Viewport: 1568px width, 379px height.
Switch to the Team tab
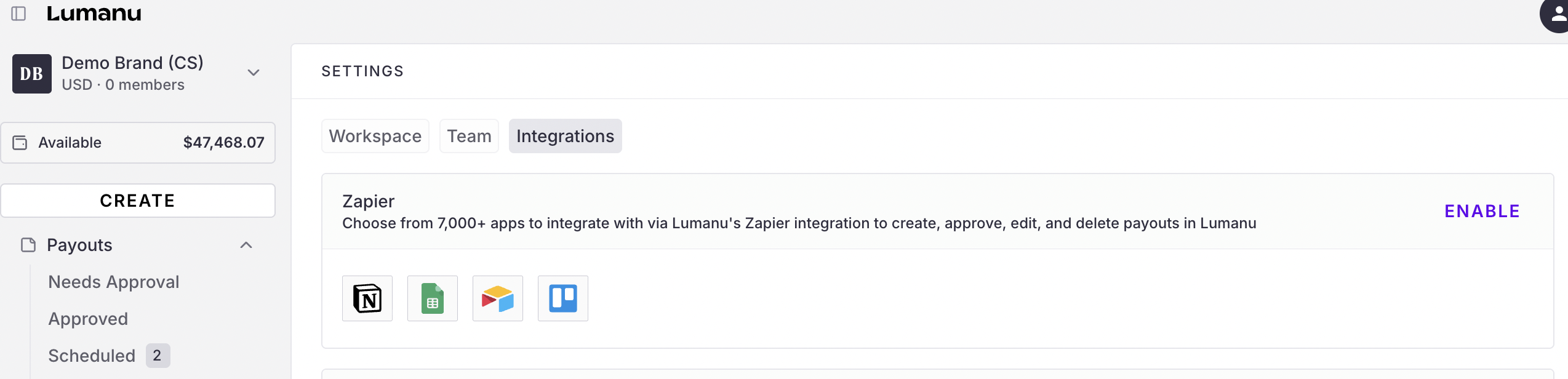(x=469, y=136)
